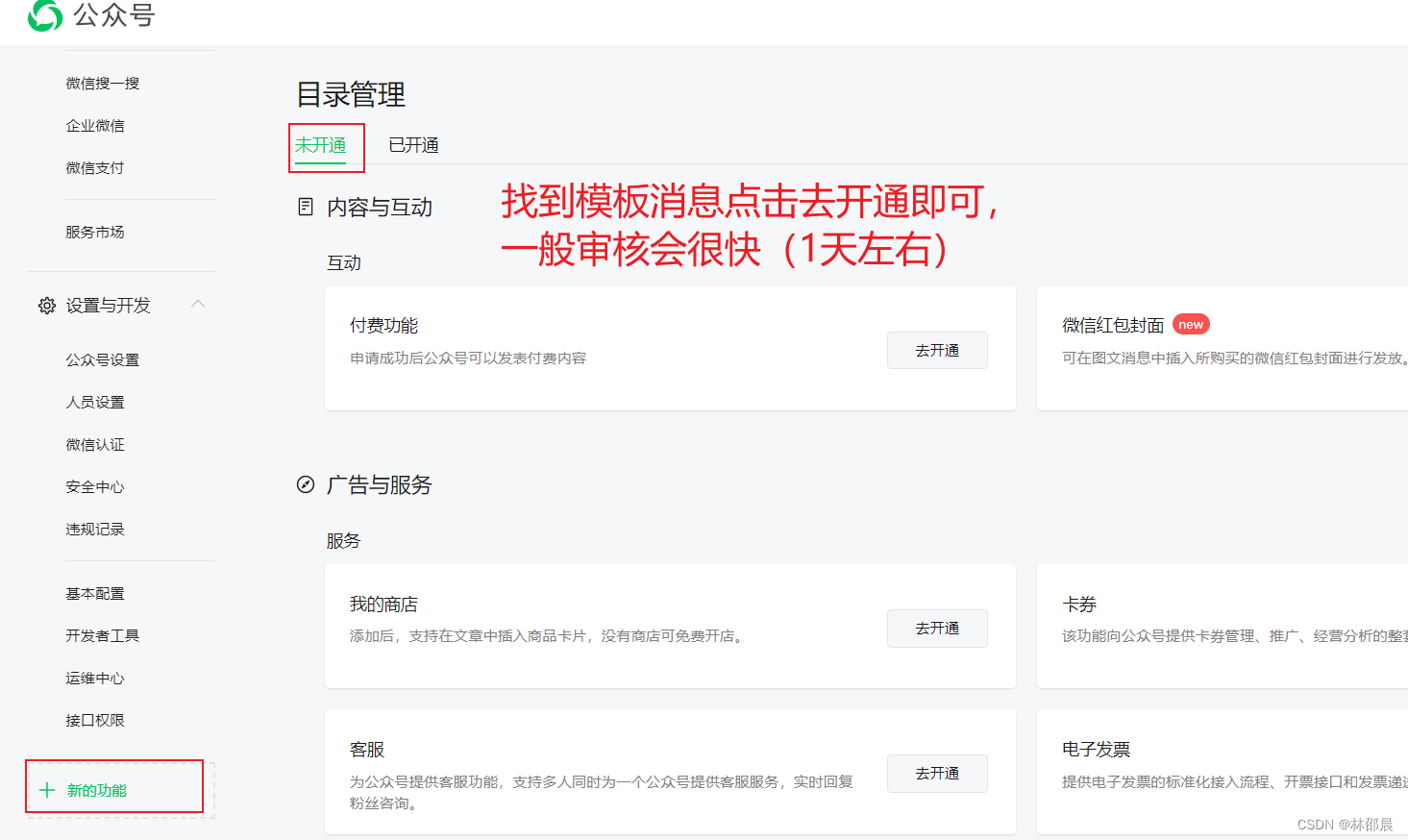
Task: Open 安全中心 in the sidebar
Action: click(95, 487)
